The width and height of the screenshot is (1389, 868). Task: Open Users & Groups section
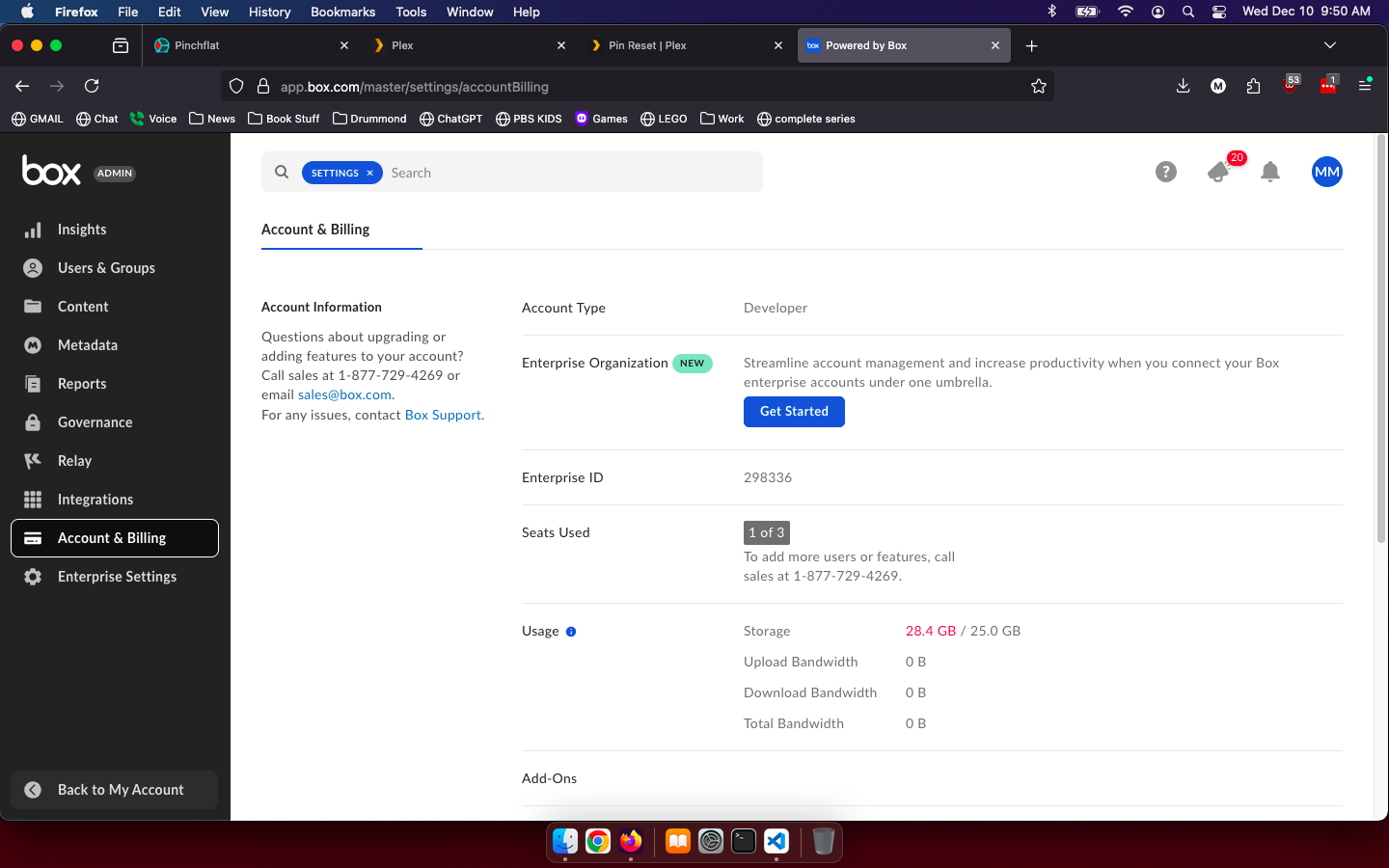click(x=106, y=268)
